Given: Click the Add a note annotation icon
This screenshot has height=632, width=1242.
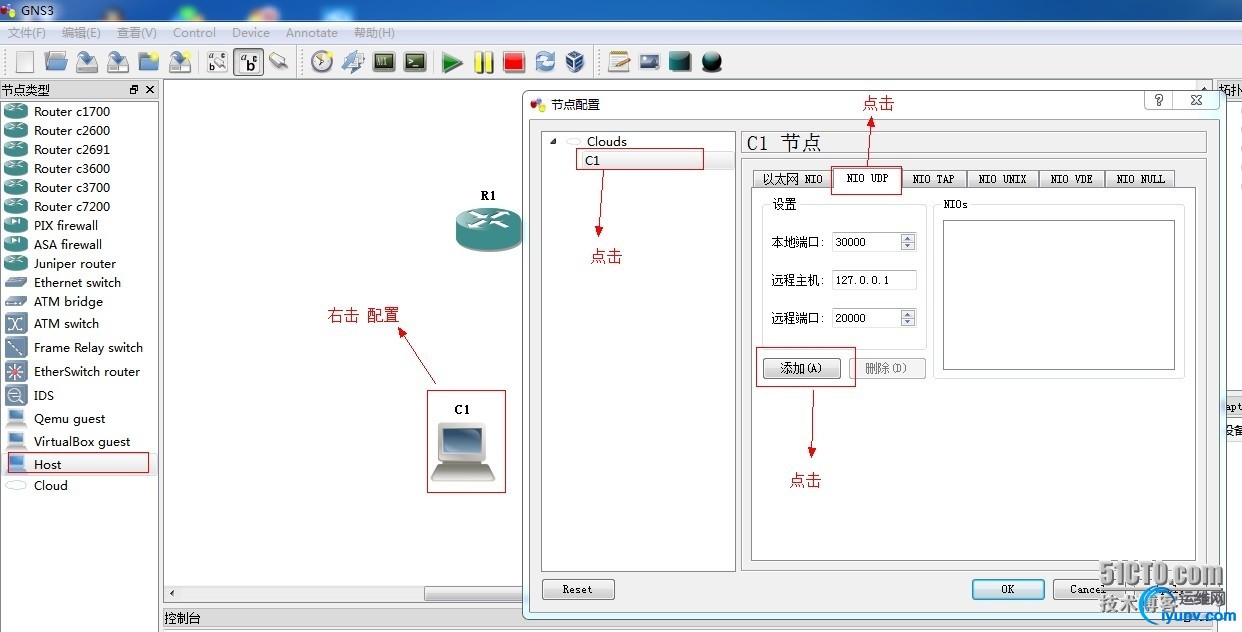Looking at the screenshot, I should (x=618, y=61).
